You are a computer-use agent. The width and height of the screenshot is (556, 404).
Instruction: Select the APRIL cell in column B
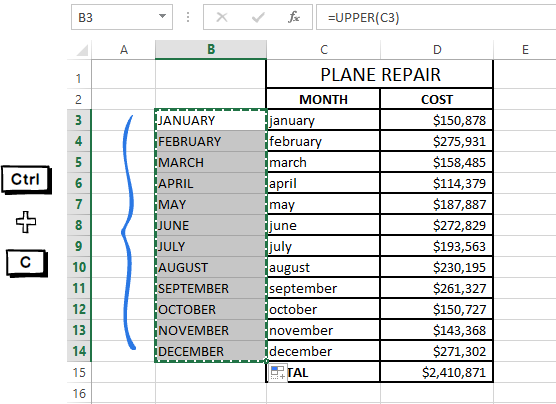coord(211,183)
